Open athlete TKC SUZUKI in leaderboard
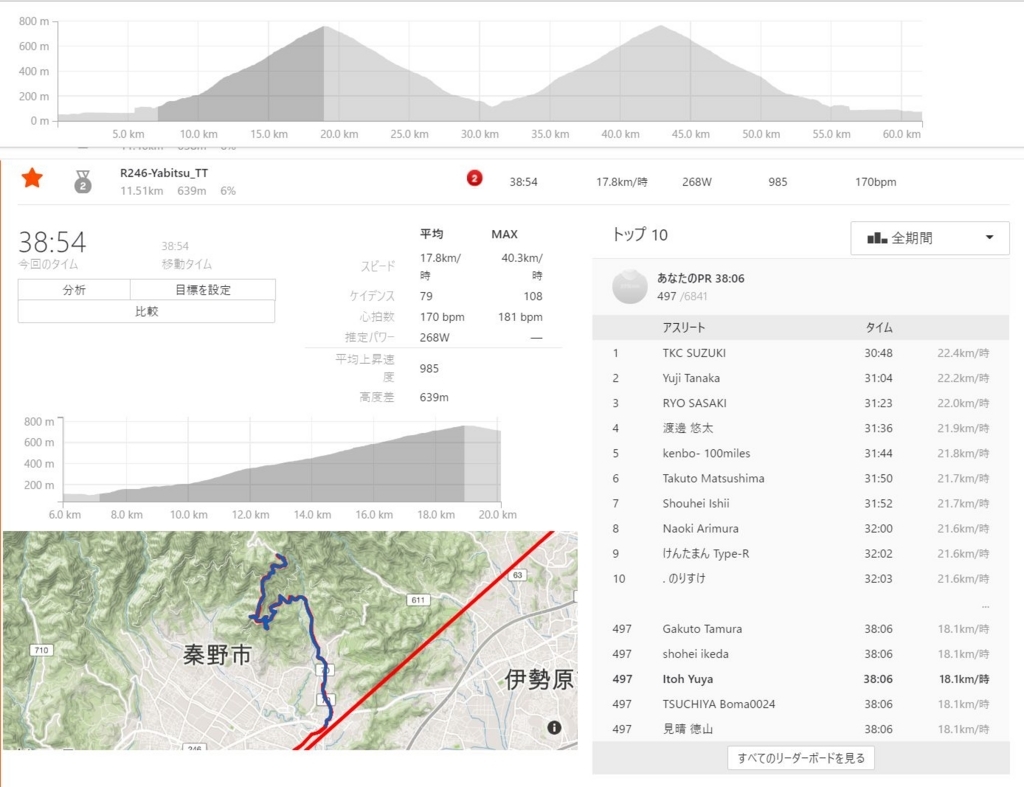Image resolution: width=1024 pixels, height=787 pixels. pyautogui.click(x=694, y=353)
